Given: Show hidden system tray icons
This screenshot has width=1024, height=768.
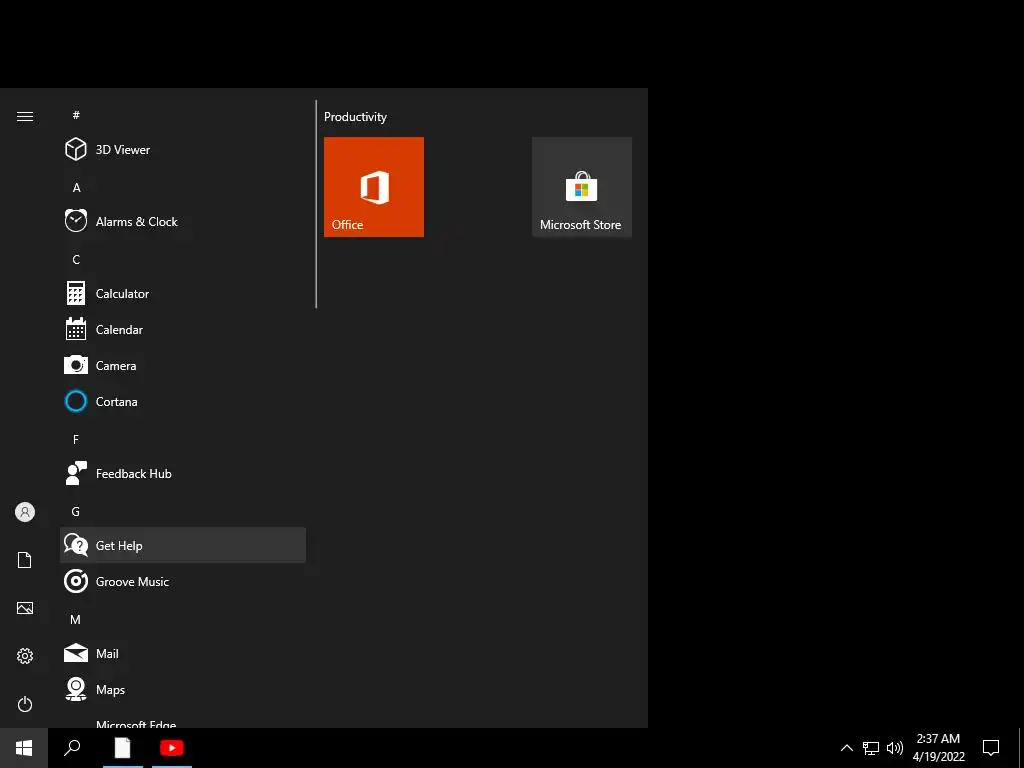Looking at the screenshot, I should point(846,748).
